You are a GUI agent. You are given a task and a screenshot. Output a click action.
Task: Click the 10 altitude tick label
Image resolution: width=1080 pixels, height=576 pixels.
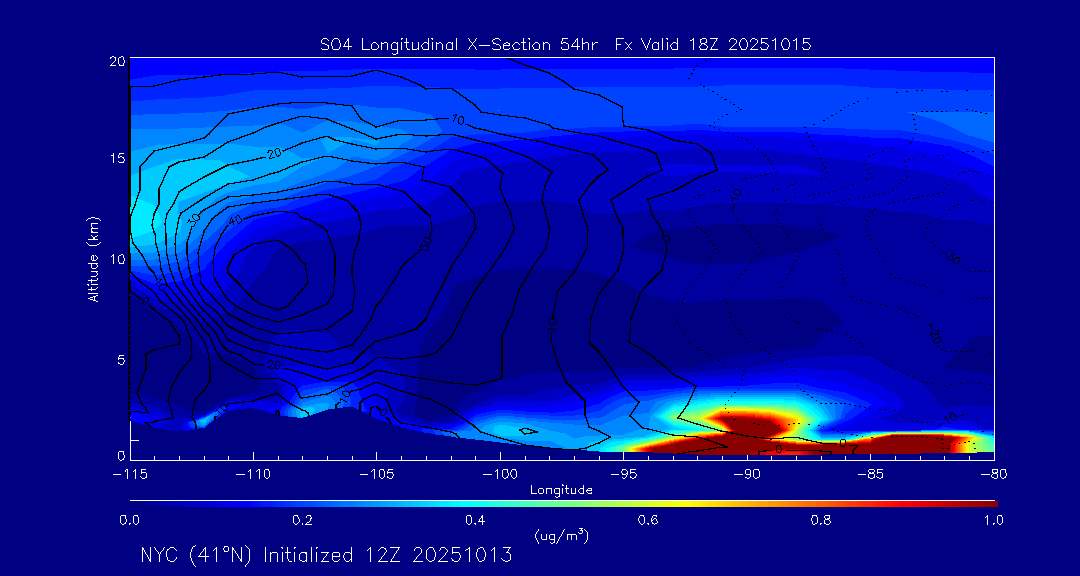(117, 258)
